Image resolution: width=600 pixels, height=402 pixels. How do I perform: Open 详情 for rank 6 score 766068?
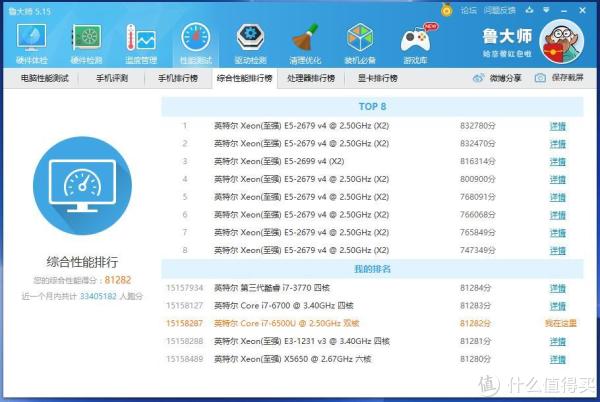[x=558, y=215]
